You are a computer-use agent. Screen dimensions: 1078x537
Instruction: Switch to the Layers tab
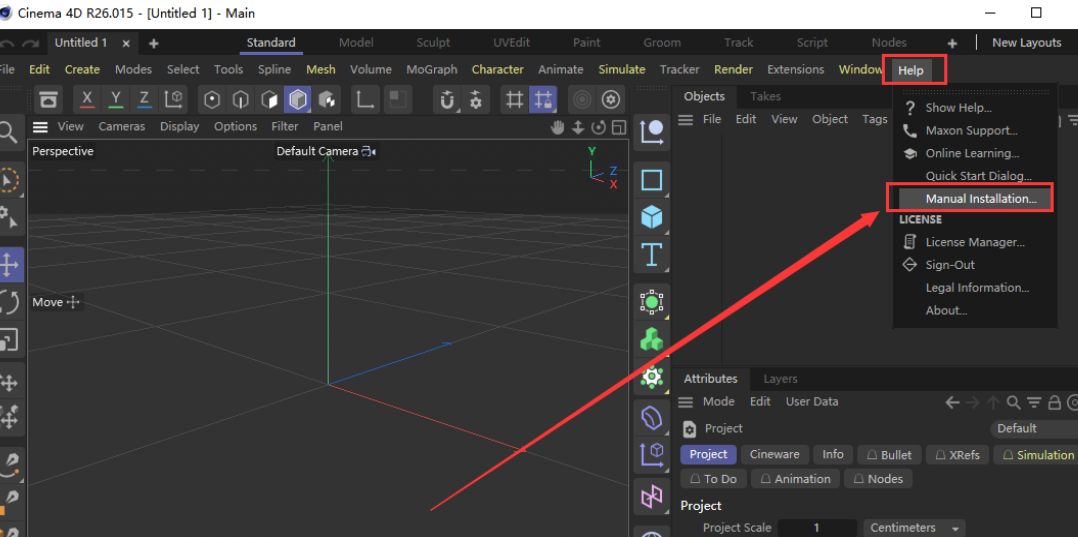pos(780,379)
